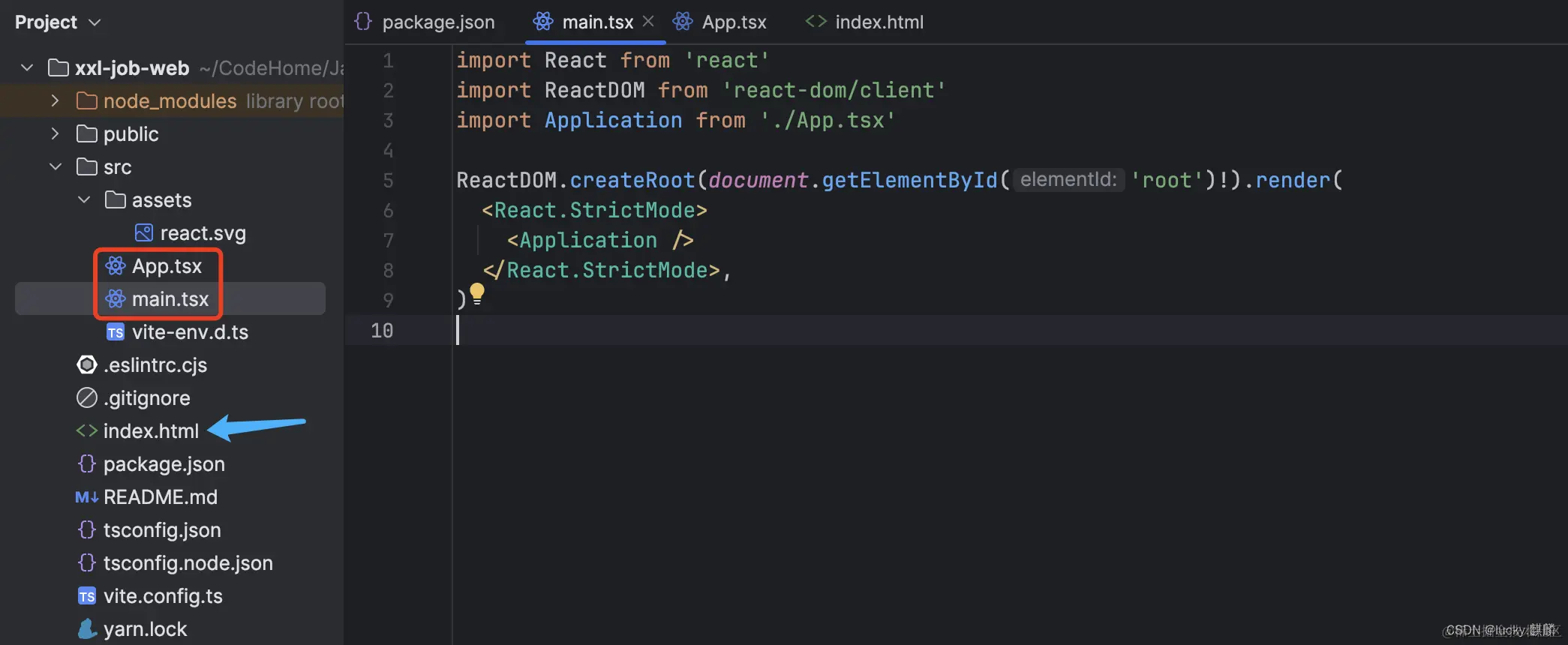The image size is (1568, 645).
Task: Click the './App.tsx' import path string
Action: [828, 120]
